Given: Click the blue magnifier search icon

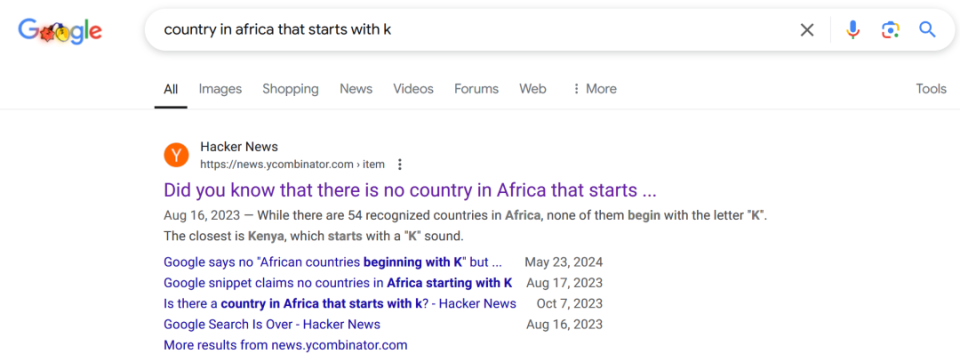Looking at the screenshot, I should click(928, 29).
